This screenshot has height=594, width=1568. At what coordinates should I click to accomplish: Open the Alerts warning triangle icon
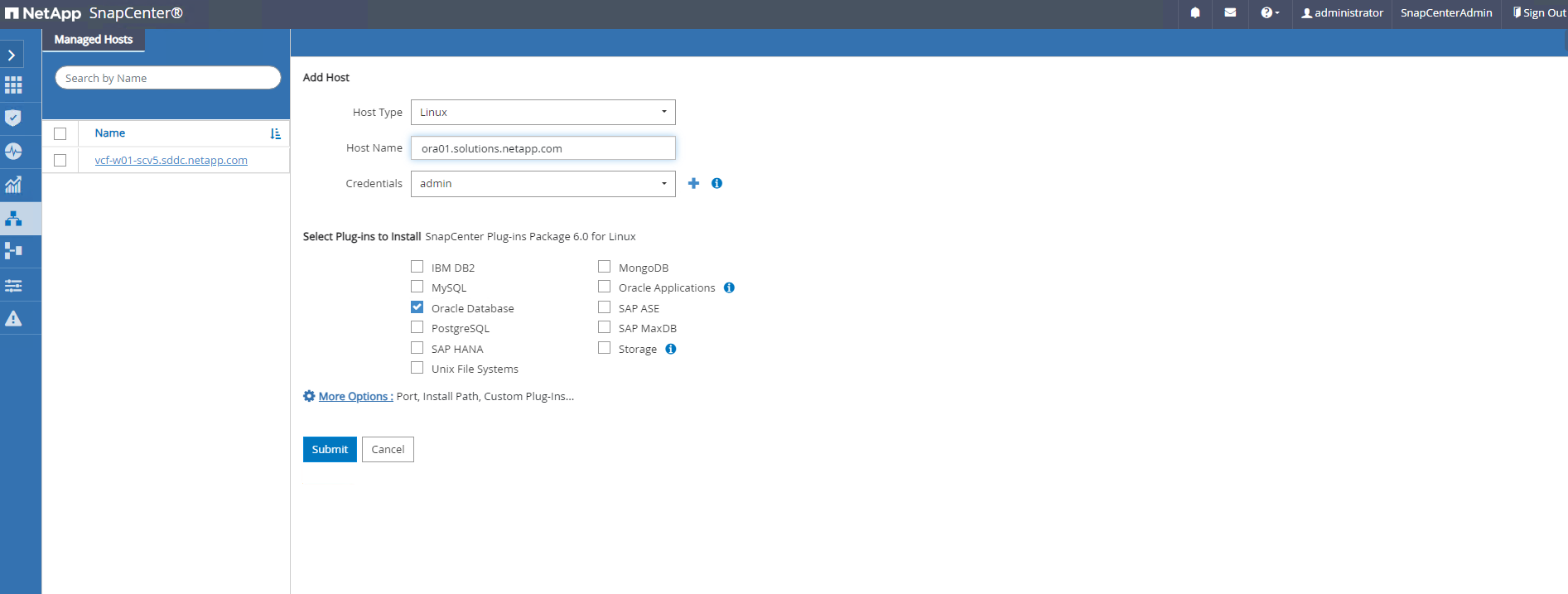tap(13, 318)
